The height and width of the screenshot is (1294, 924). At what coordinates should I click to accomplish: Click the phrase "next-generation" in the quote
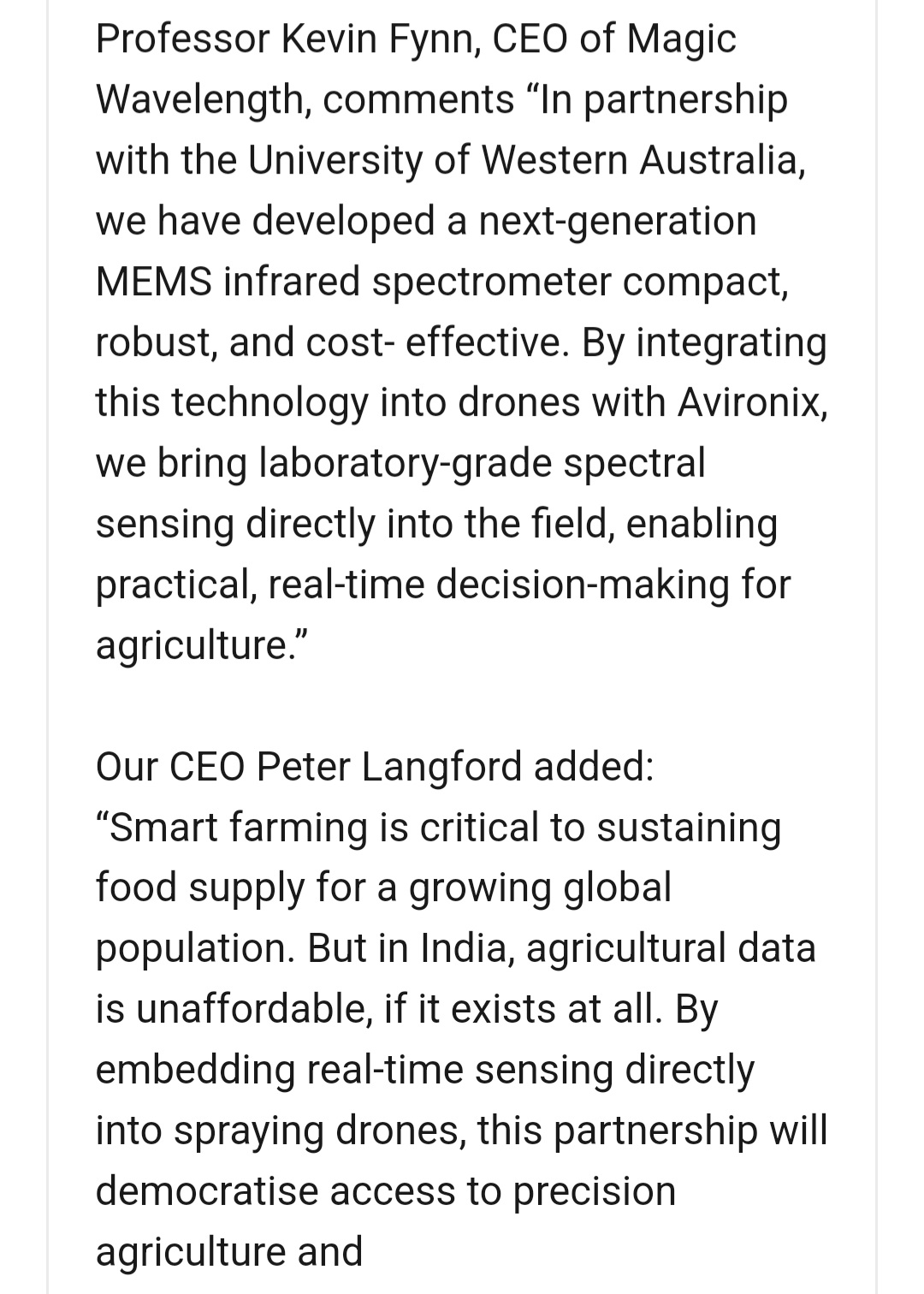(x=617, y=222)
